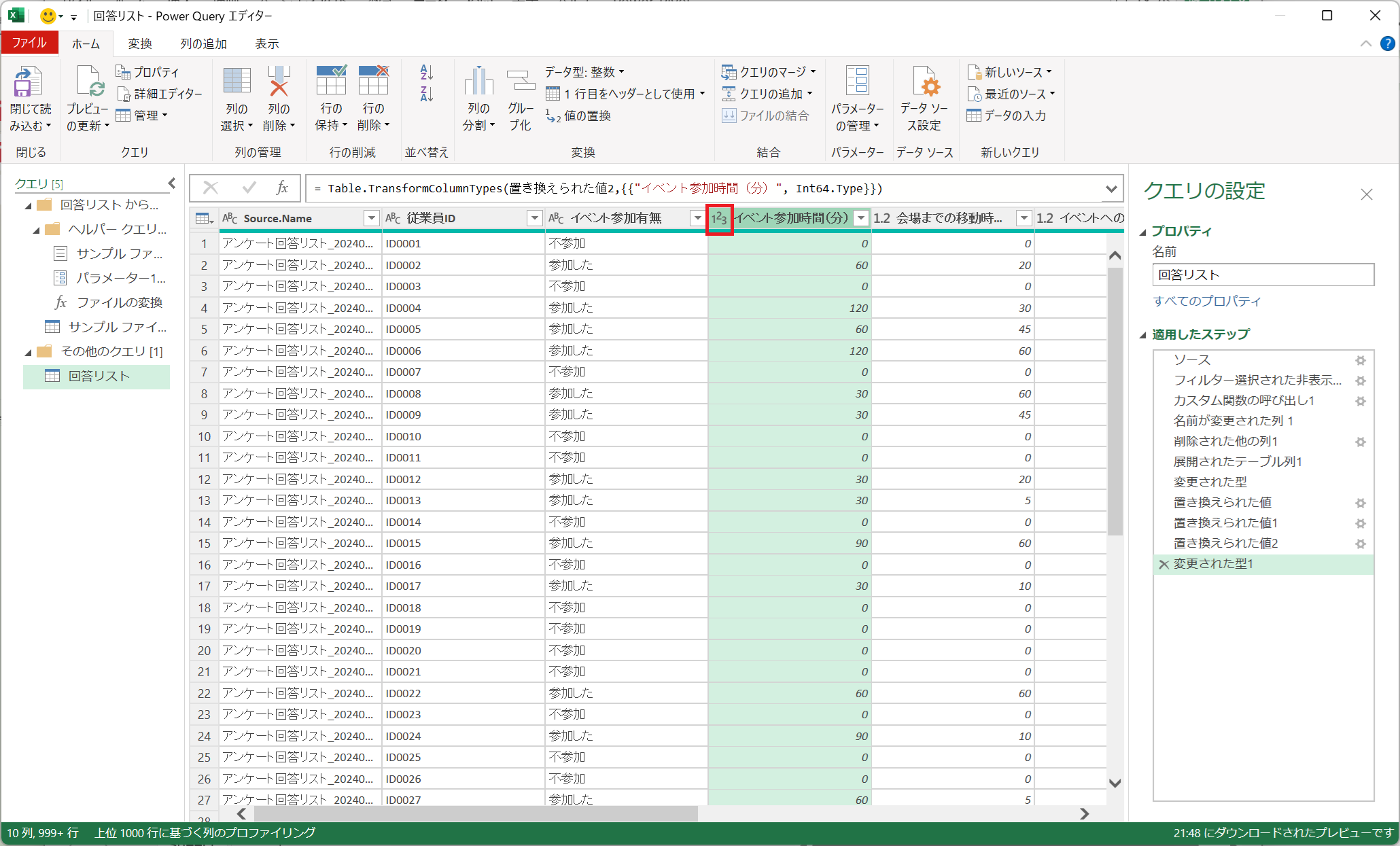
Task: Click the 名前 input field containing 回答リスト
Action: 1263,275
